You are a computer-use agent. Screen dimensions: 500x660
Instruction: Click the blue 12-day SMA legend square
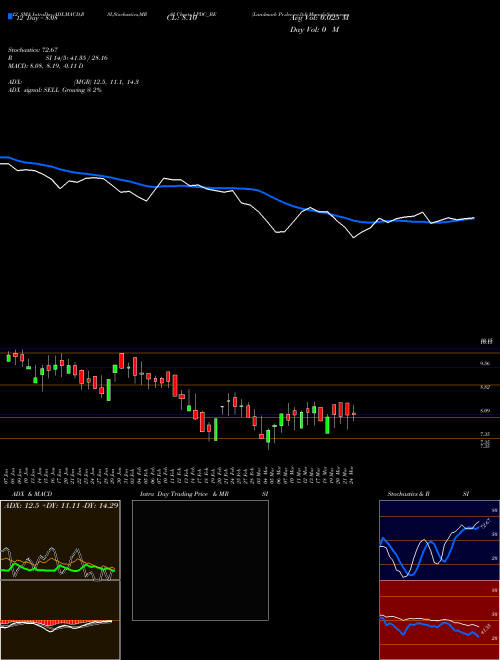10,16
